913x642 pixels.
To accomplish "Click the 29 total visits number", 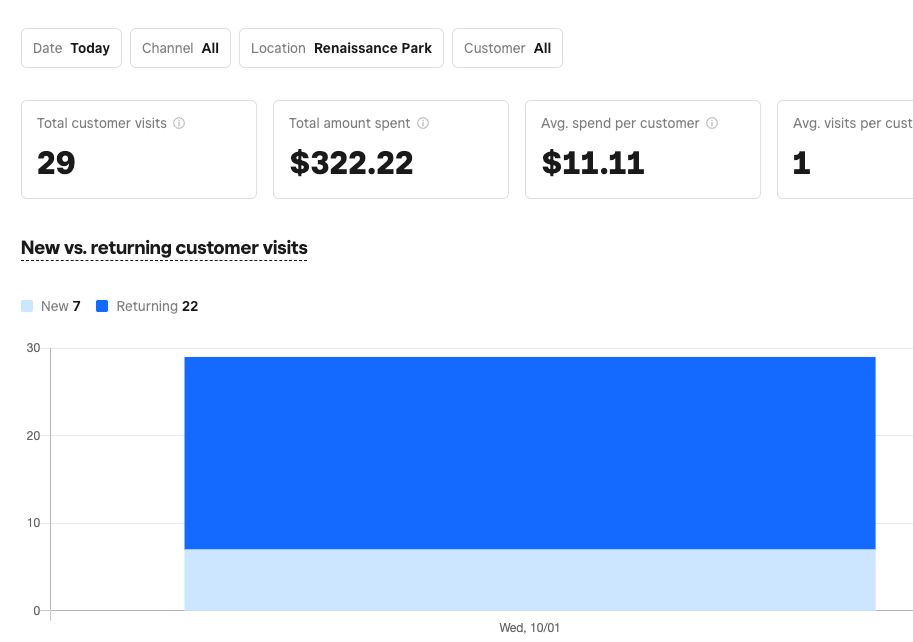I will tap(56, 163).
